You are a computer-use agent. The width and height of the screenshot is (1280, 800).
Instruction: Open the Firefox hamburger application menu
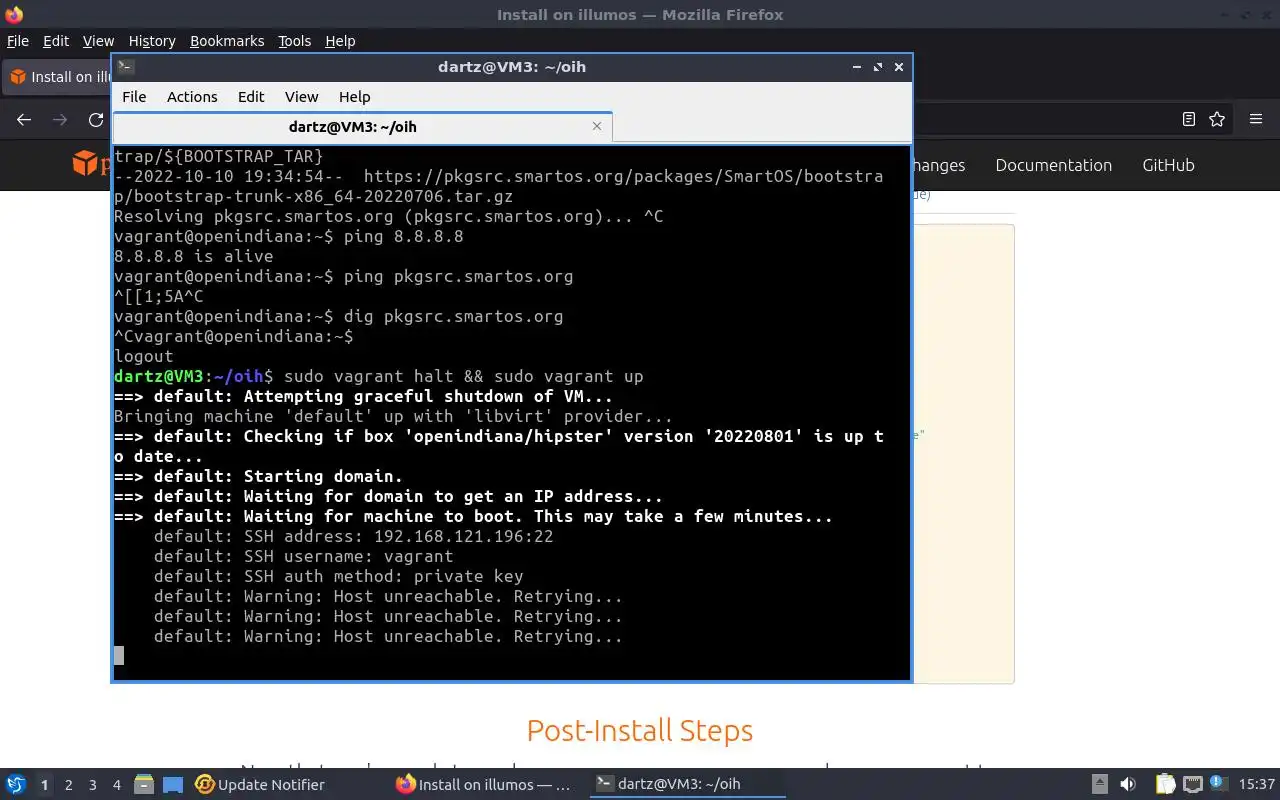[x=1256, y=119]
